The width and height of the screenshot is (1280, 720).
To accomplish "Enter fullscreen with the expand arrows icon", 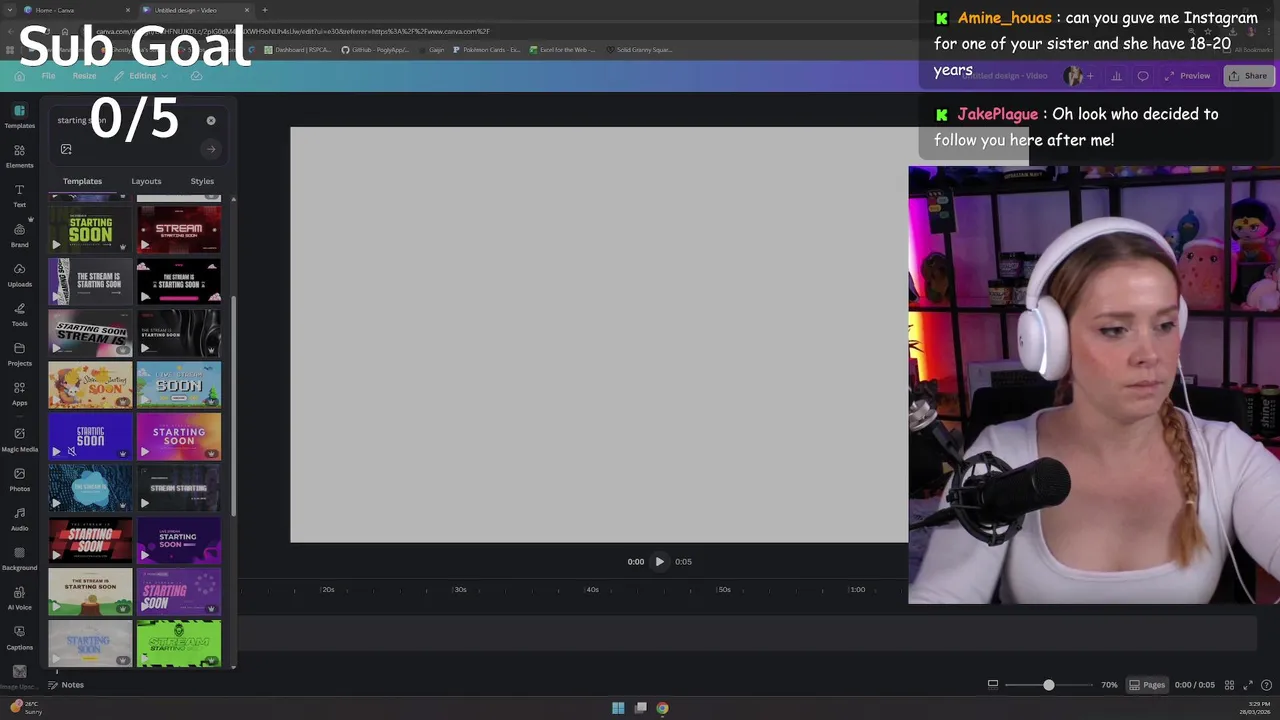I will click(1248, 685).
